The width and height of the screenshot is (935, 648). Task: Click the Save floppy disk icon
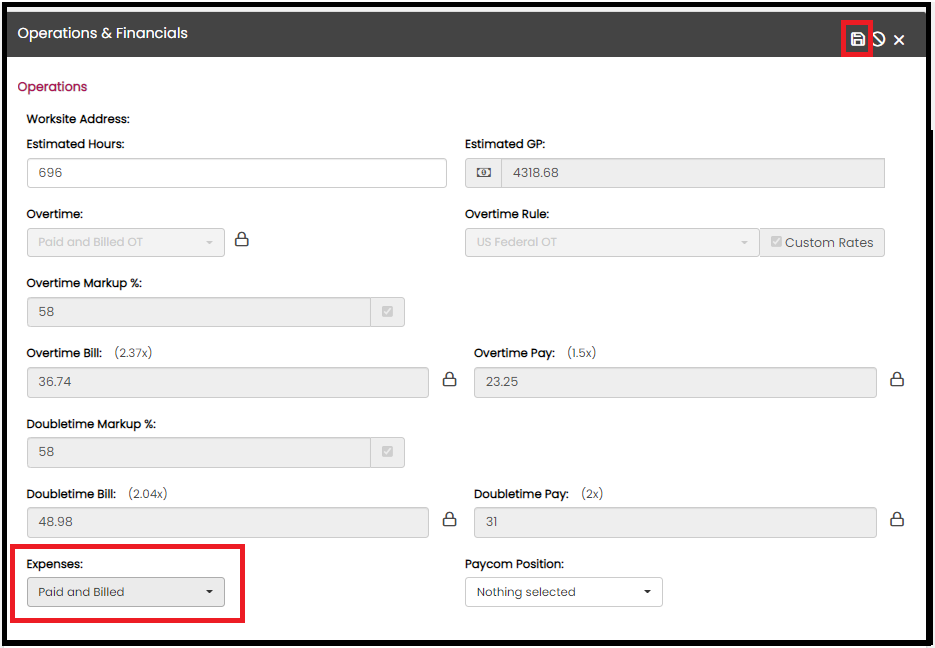coord(857,39)
